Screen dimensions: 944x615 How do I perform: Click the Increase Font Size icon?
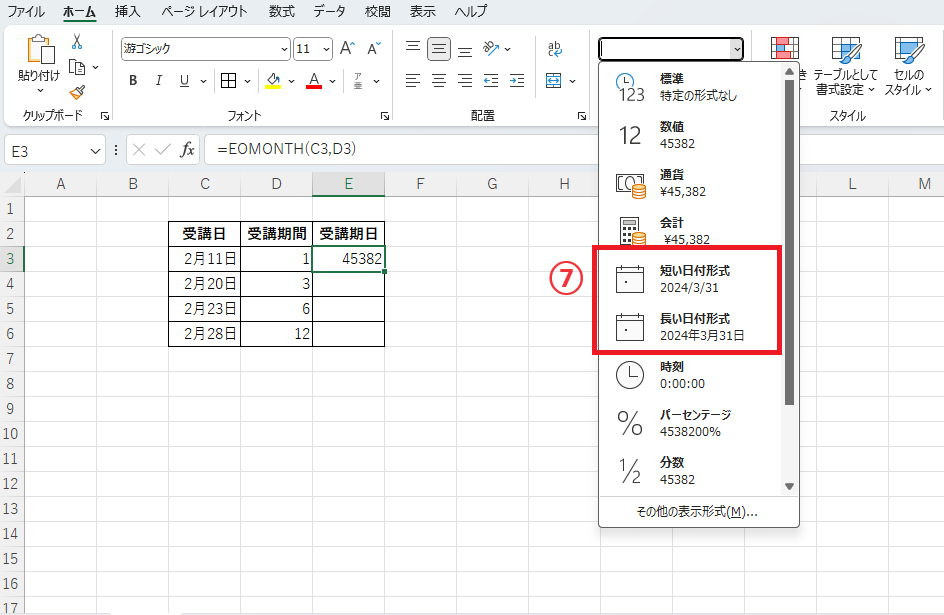point(347,48)
